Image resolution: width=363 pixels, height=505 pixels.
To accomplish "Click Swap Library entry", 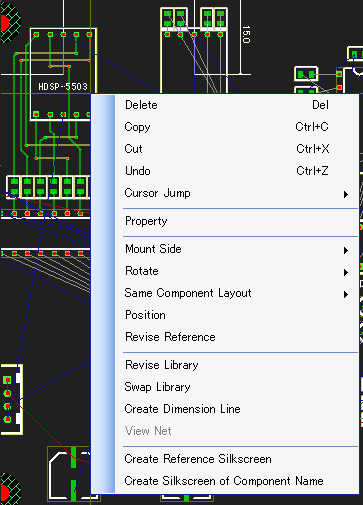I will (x=237, y=387).
